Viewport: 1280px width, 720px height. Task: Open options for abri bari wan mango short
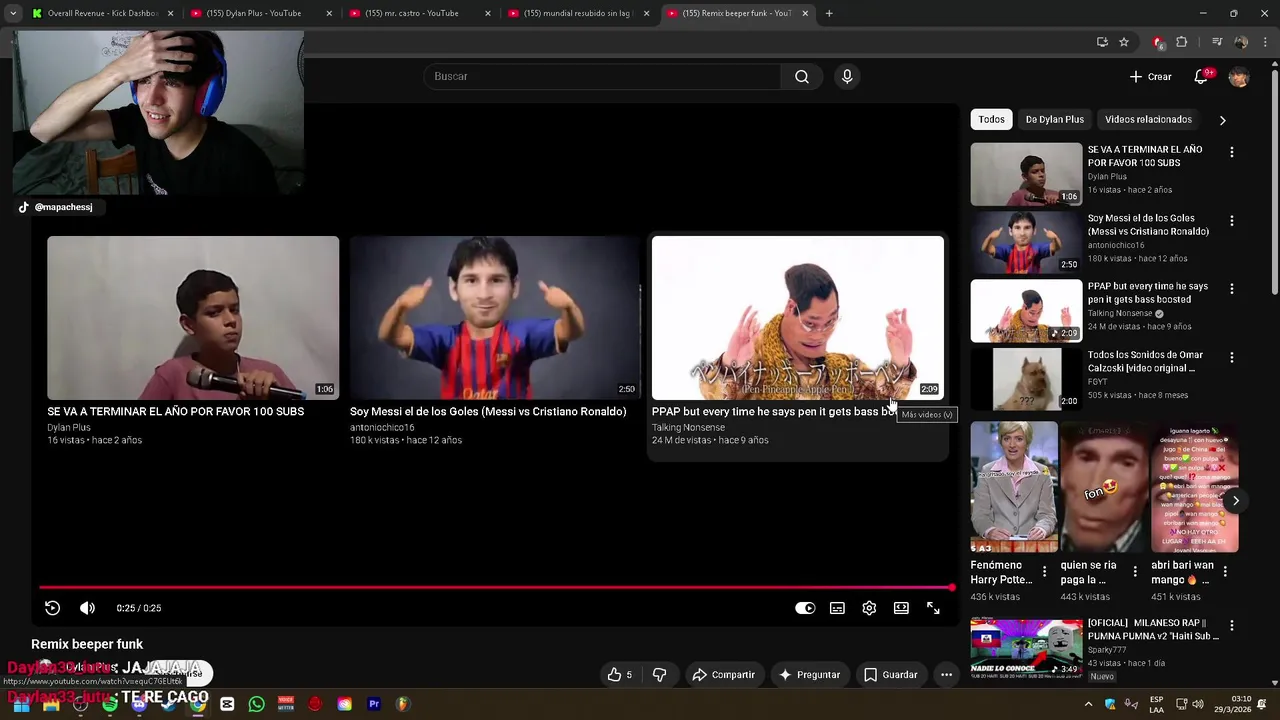[1225, 571]
